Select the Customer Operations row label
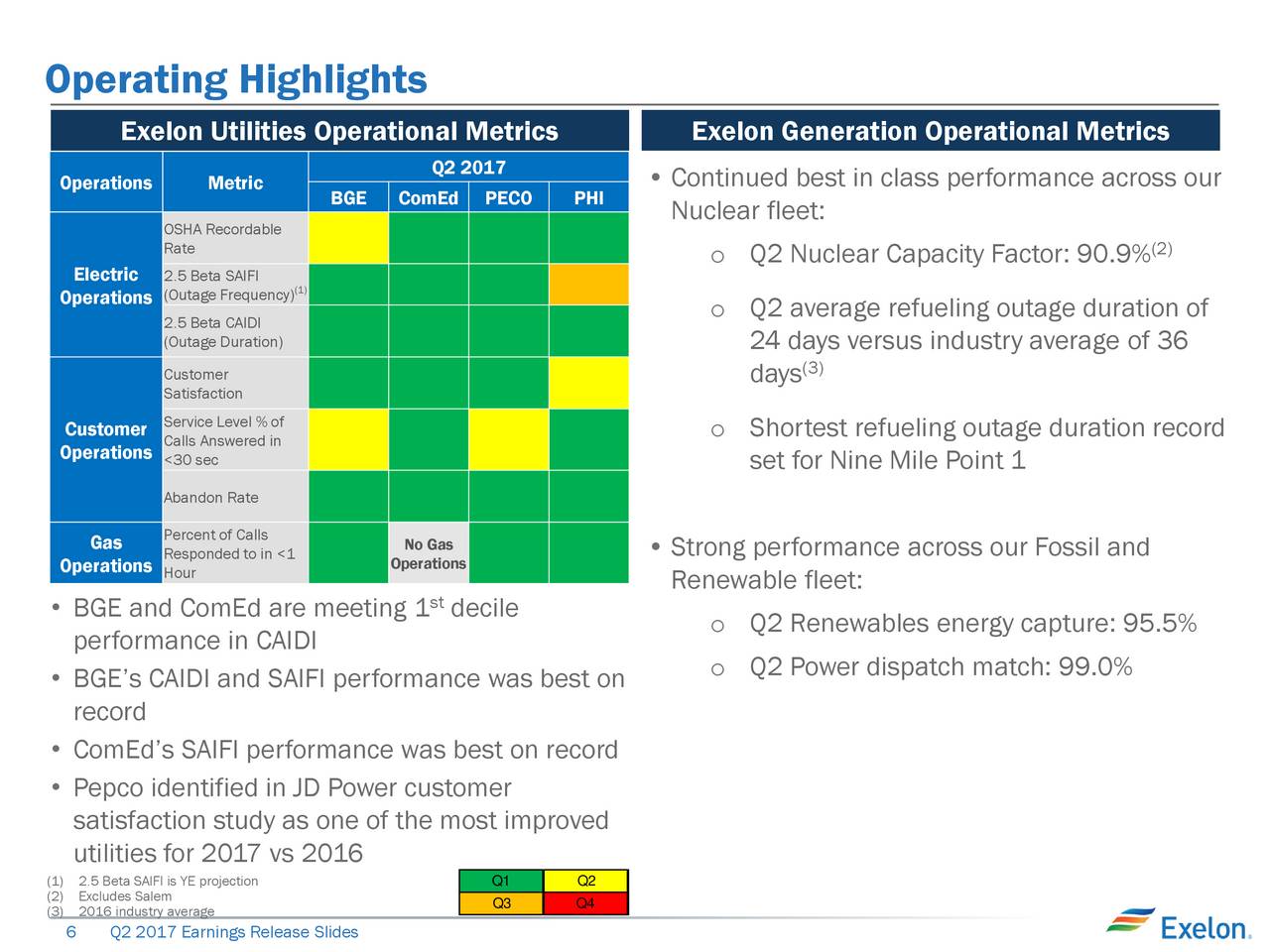The height and width of the screenshot is (952, 1270). click(105, 440)
